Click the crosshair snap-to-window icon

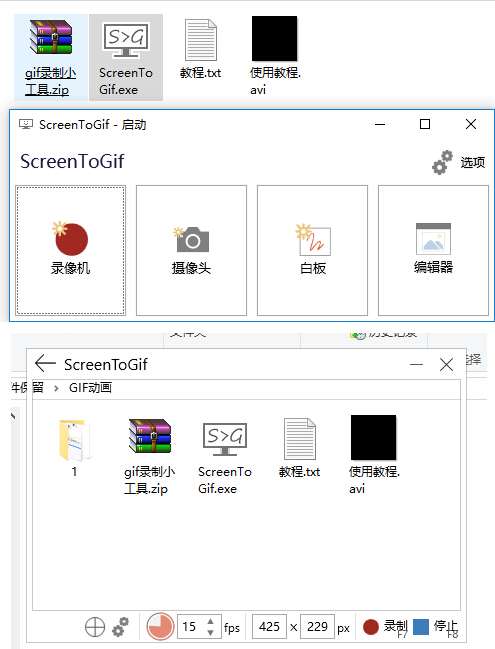[95, 627]
